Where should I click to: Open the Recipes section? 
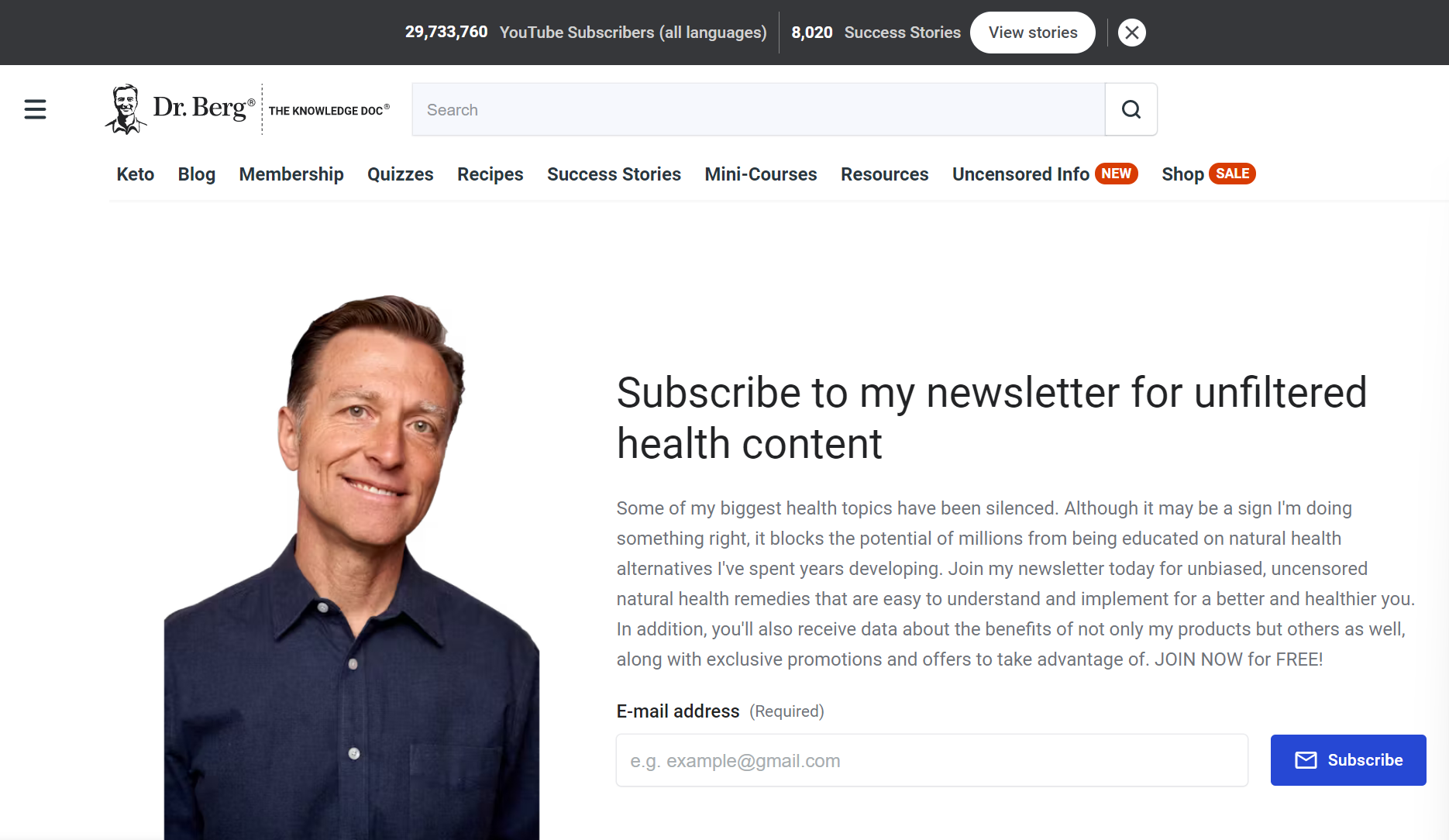coord(490,174)
